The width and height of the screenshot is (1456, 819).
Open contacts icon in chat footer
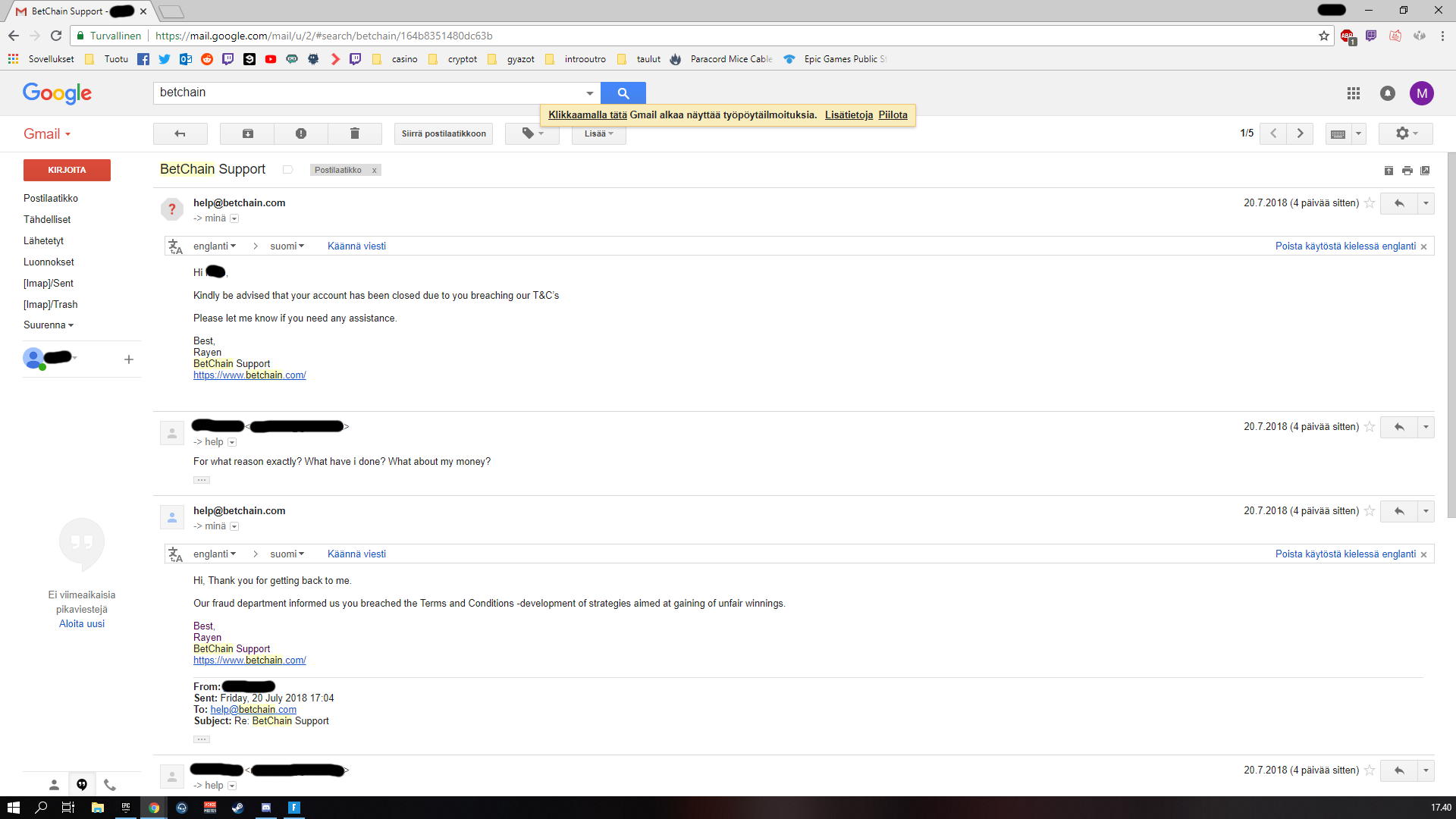54,785
